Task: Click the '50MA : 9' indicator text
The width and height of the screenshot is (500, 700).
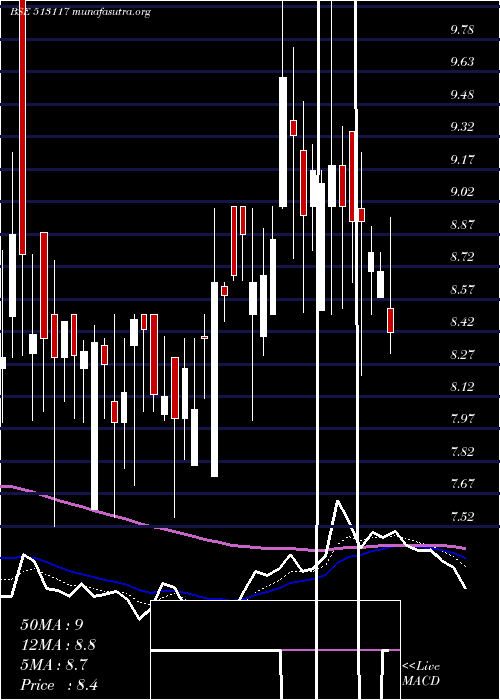Action: pos(52,625)
